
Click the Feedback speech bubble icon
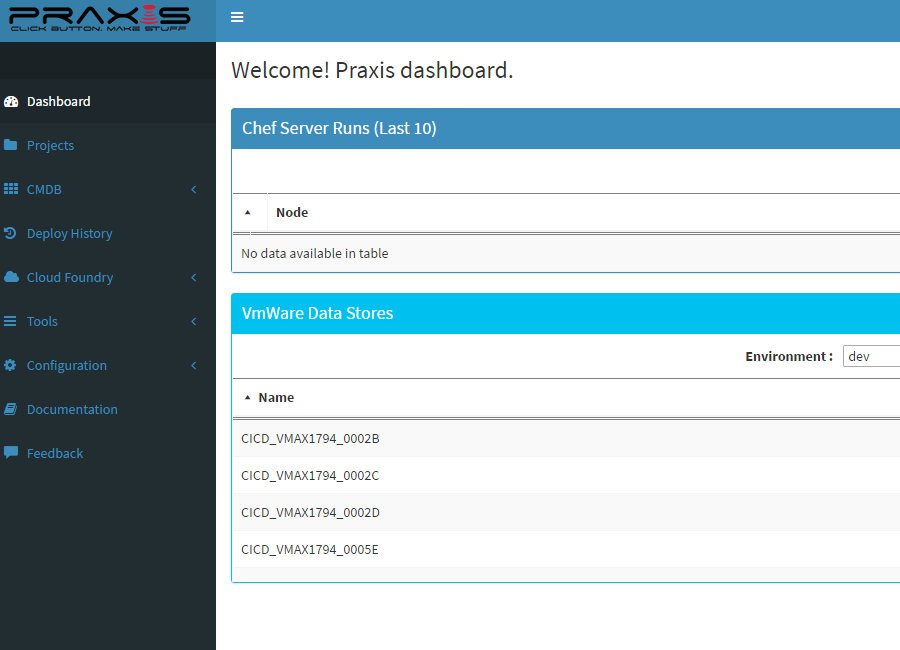click(11, 453)
